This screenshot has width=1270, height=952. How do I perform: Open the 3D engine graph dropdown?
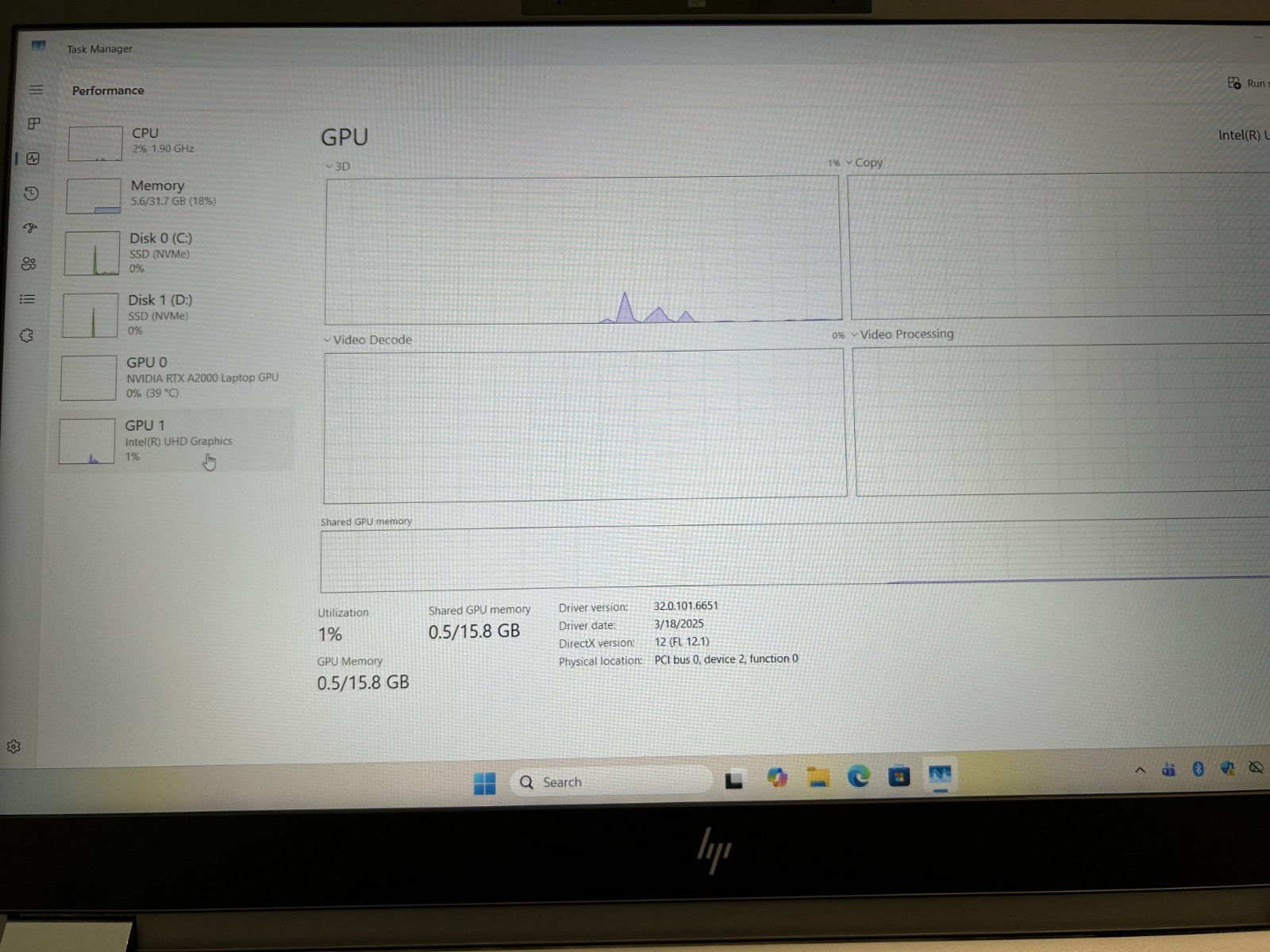(x=337, y=167)
